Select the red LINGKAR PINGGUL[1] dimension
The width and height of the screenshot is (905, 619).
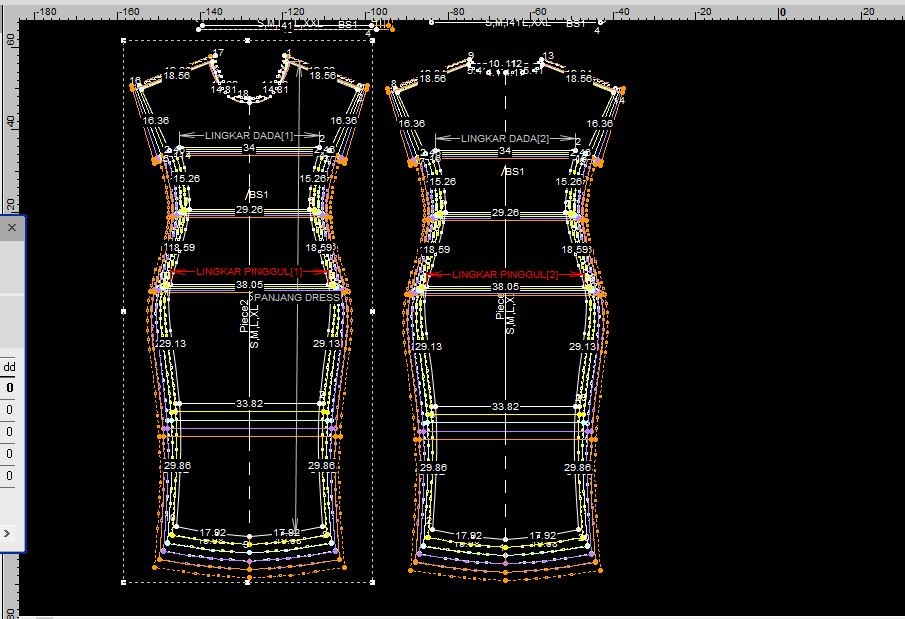point(249,271)
